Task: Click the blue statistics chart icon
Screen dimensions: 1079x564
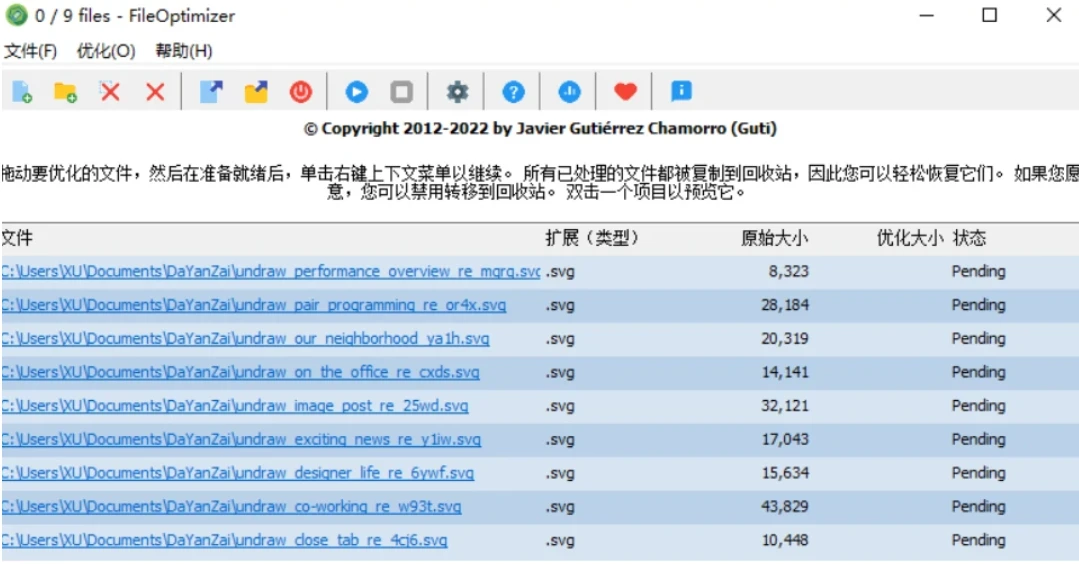Action: click(x=569, y=92)
